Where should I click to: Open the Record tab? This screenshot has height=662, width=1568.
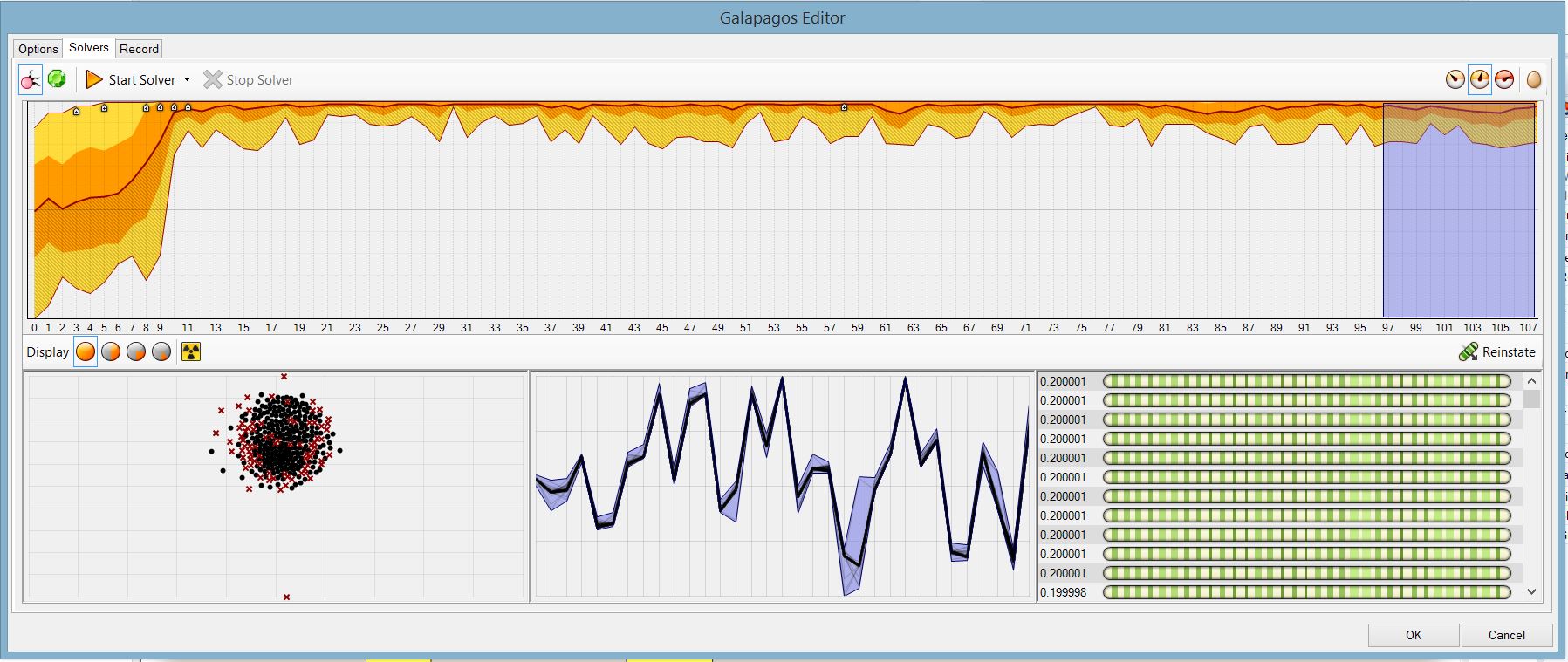tap(140, 49)
